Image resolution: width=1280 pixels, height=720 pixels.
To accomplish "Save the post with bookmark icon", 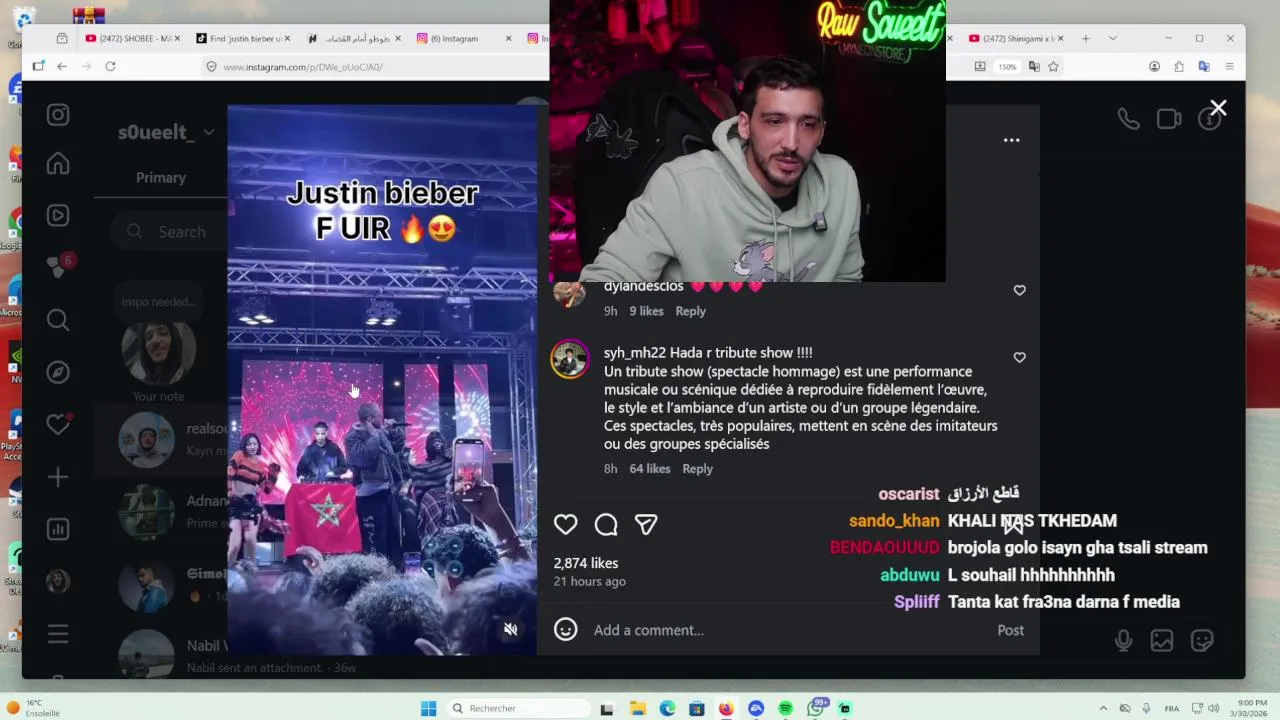I will pos(1013,523).
